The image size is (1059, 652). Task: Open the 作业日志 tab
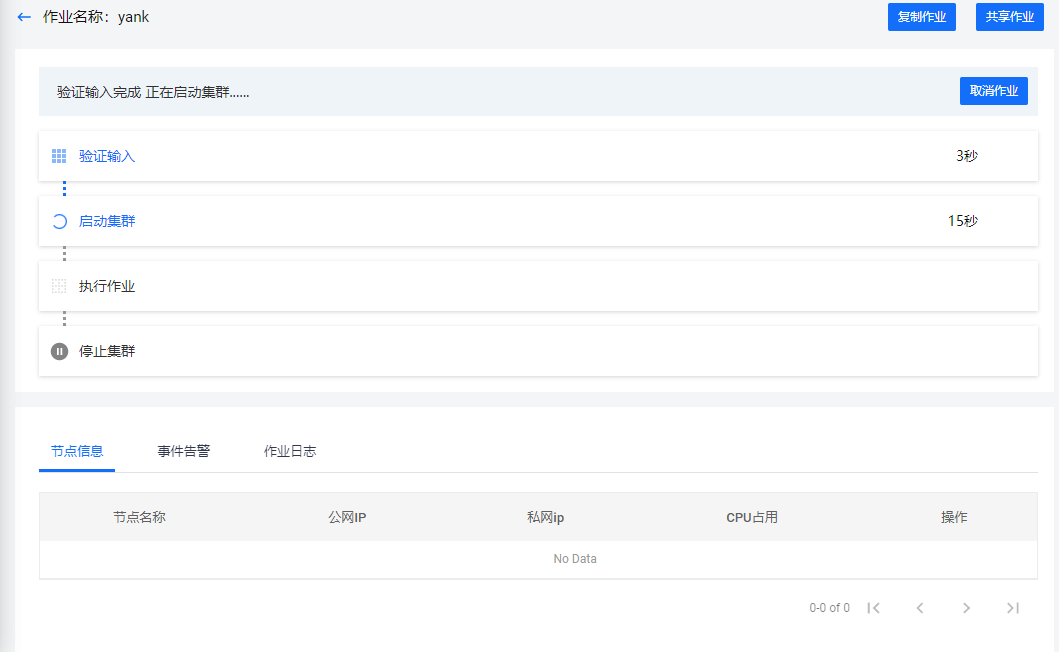click(x=290, y=451)
